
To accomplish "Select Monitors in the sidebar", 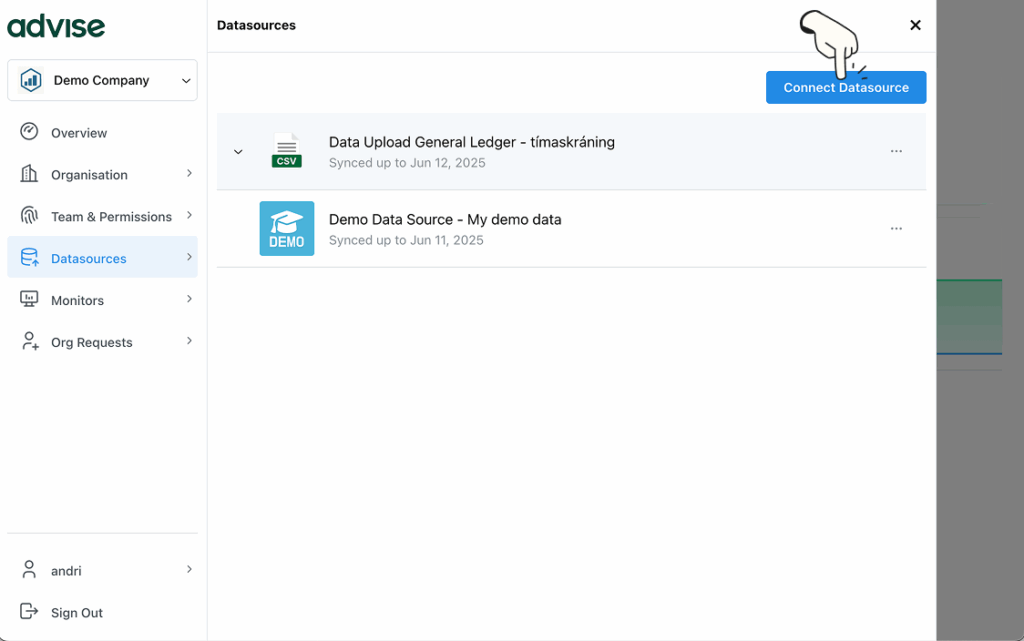I will (78, 300).
